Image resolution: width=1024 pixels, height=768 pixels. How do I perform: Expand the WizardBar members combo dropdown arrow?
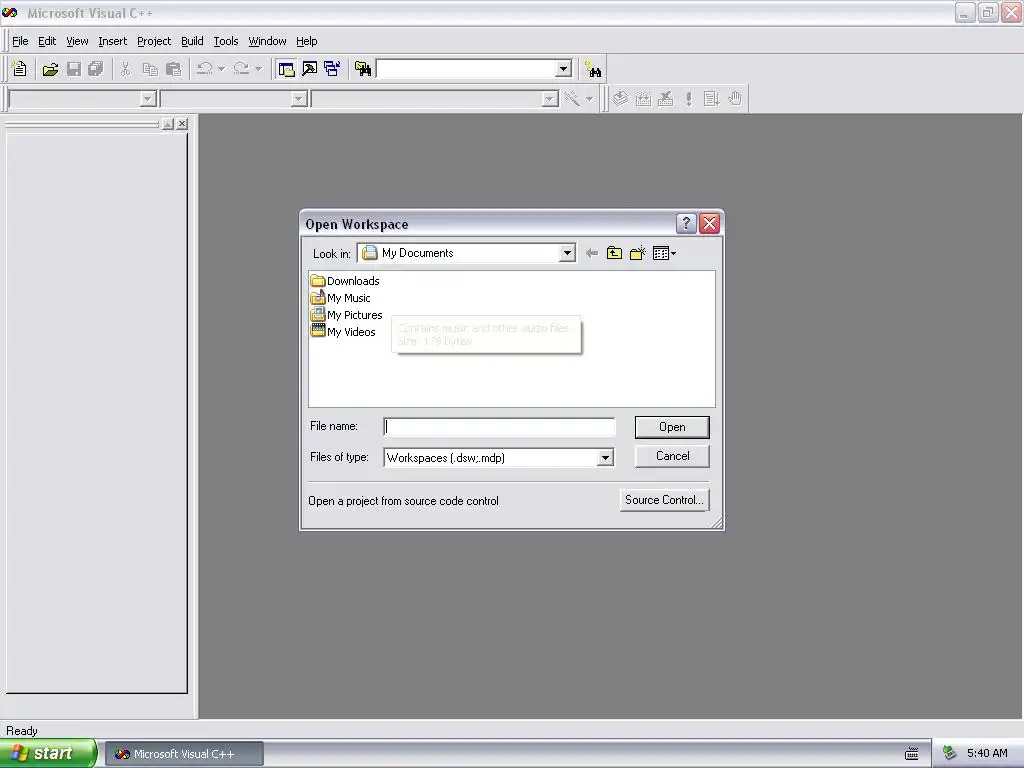click(550, 99)
